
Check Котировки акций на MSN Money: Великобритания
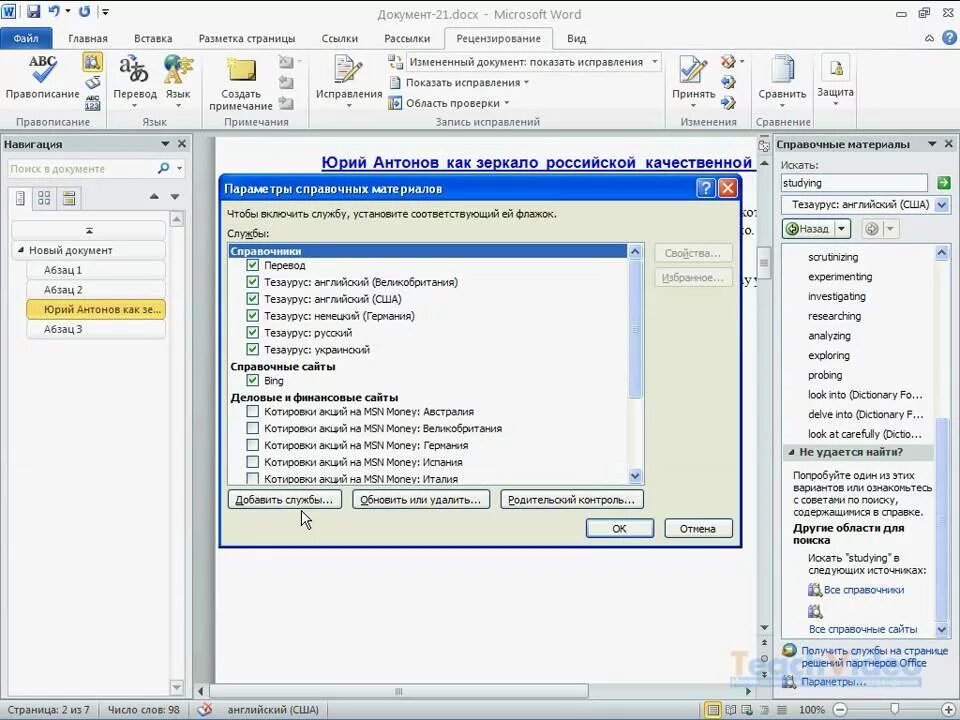pyautogui.click(x=252, y=428)
